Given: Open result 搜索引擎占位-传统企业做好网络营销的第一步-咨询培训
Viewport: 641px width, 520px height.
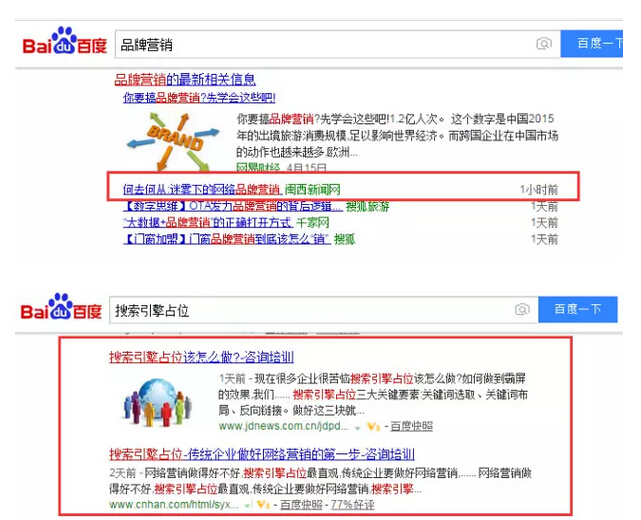Looking at the screenshot, I should tap(262, 454).
